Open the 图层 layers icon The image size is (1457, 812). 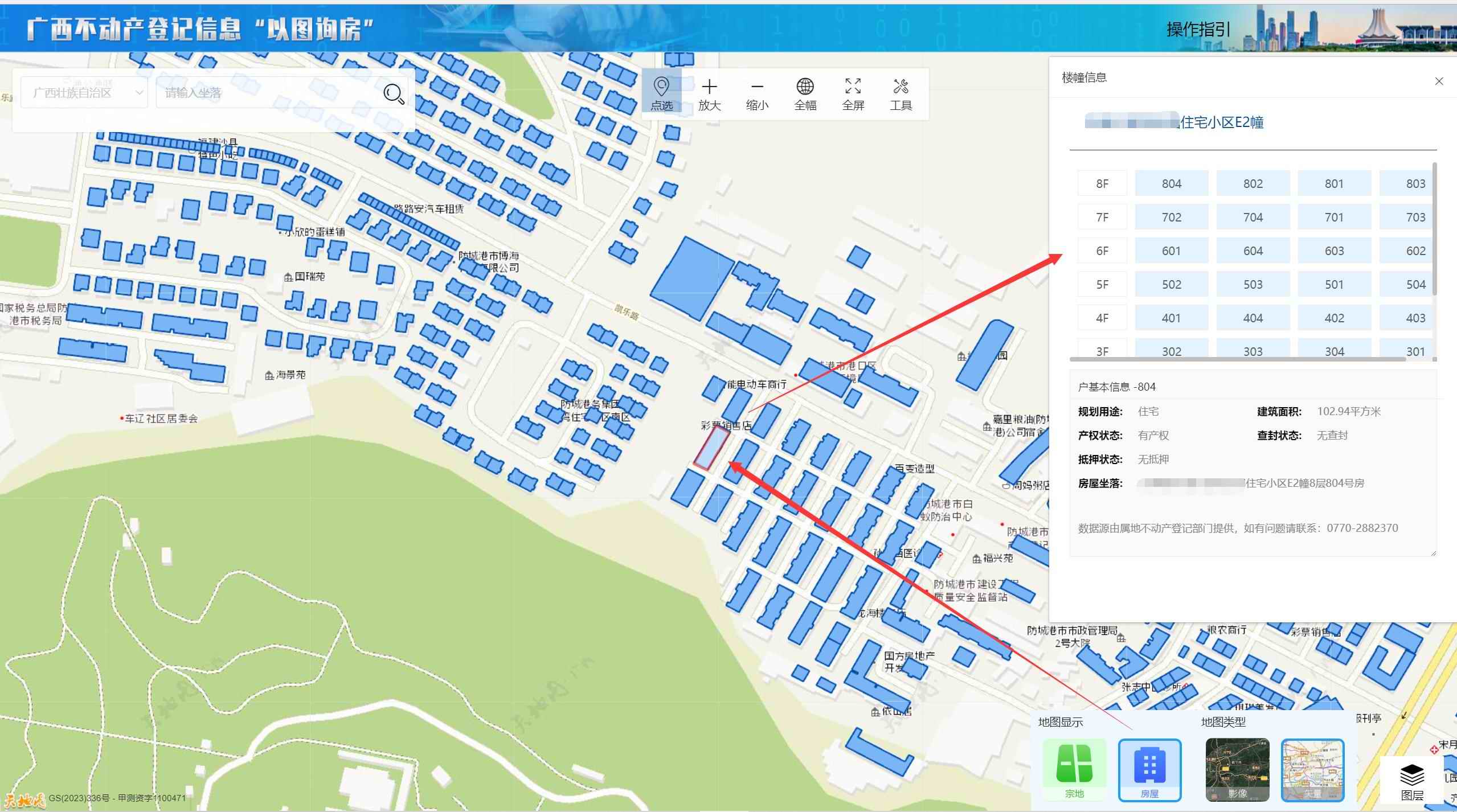pyautogui.click(x=1412, y=781)
